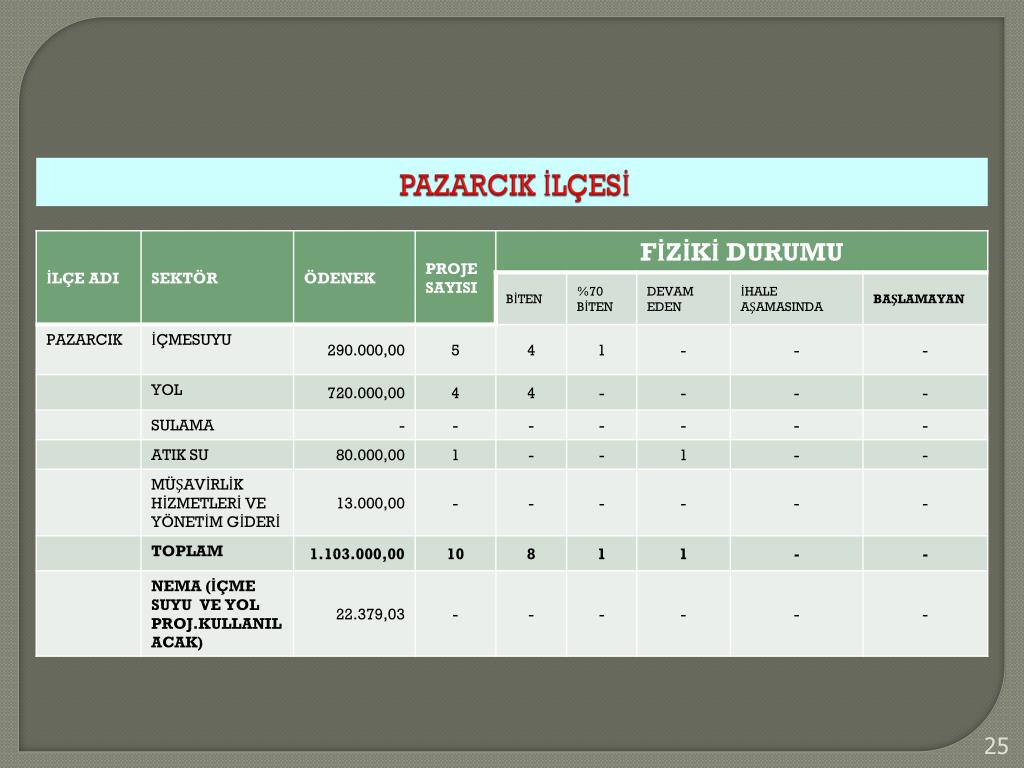This screenshot has width=1024, height=768.
Task: Click the NEMA (İÇME SUYU VE YOL) cell
Action: click(216, 614)
